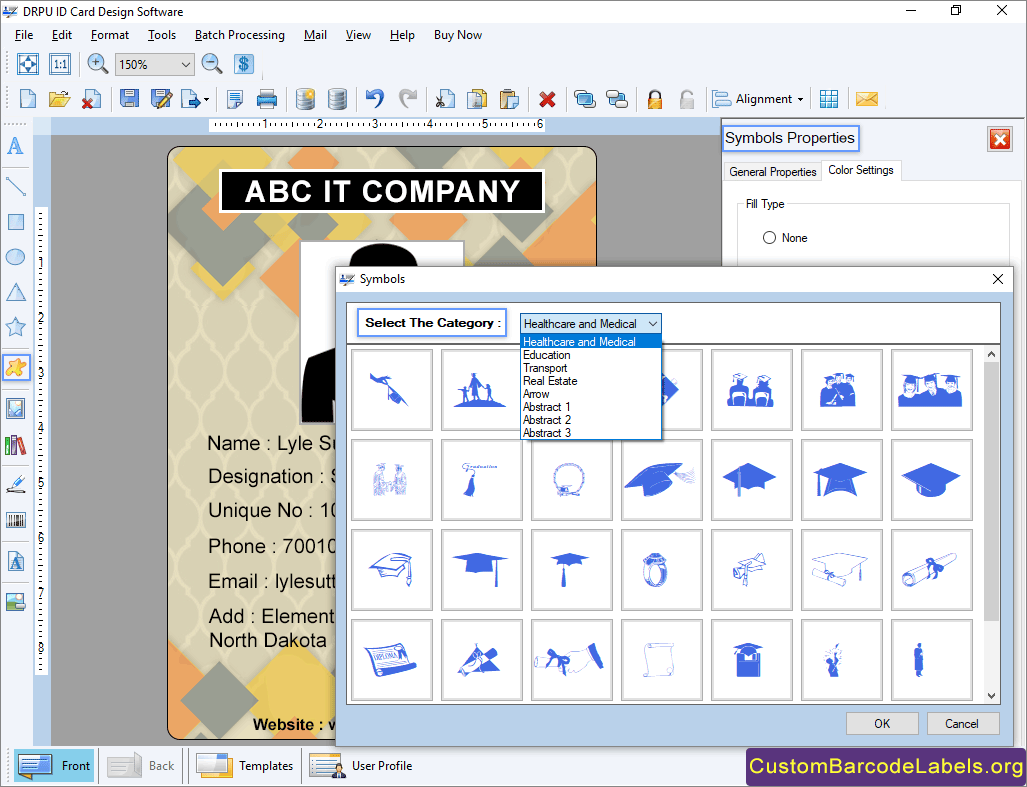Click the Lock padlock icon
This screenshot has height=787, width=1027.
pos(654,99)
